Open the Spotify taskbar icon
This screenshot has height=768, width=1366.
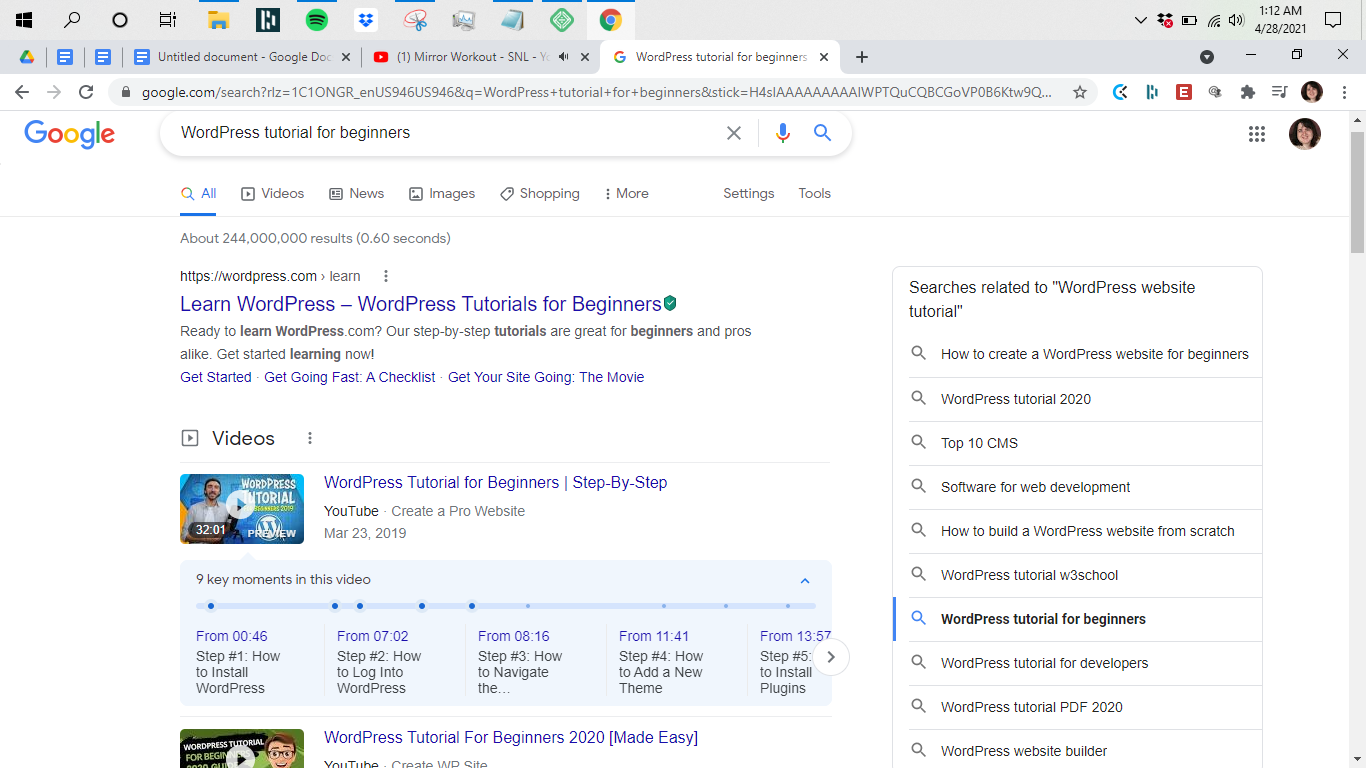click(x=317, y=20)
